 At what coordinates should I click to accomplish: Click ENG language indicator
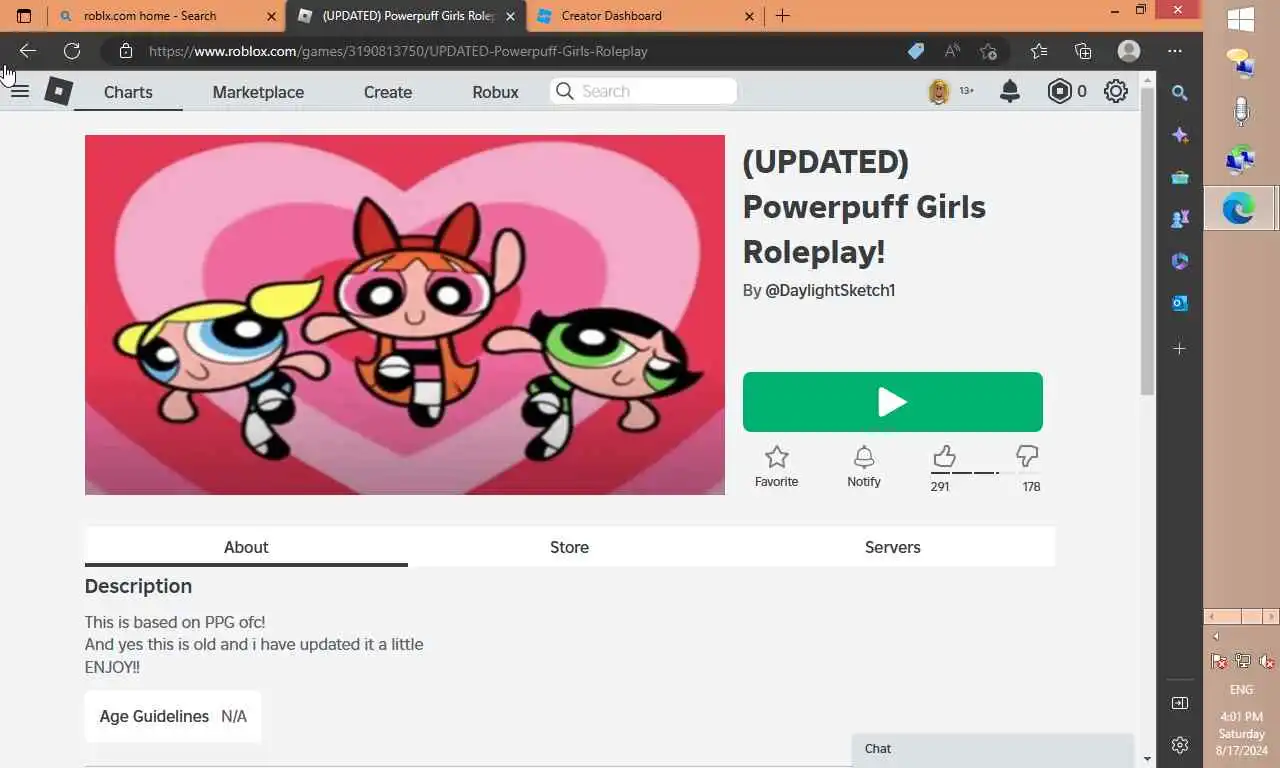point(1241,690)
